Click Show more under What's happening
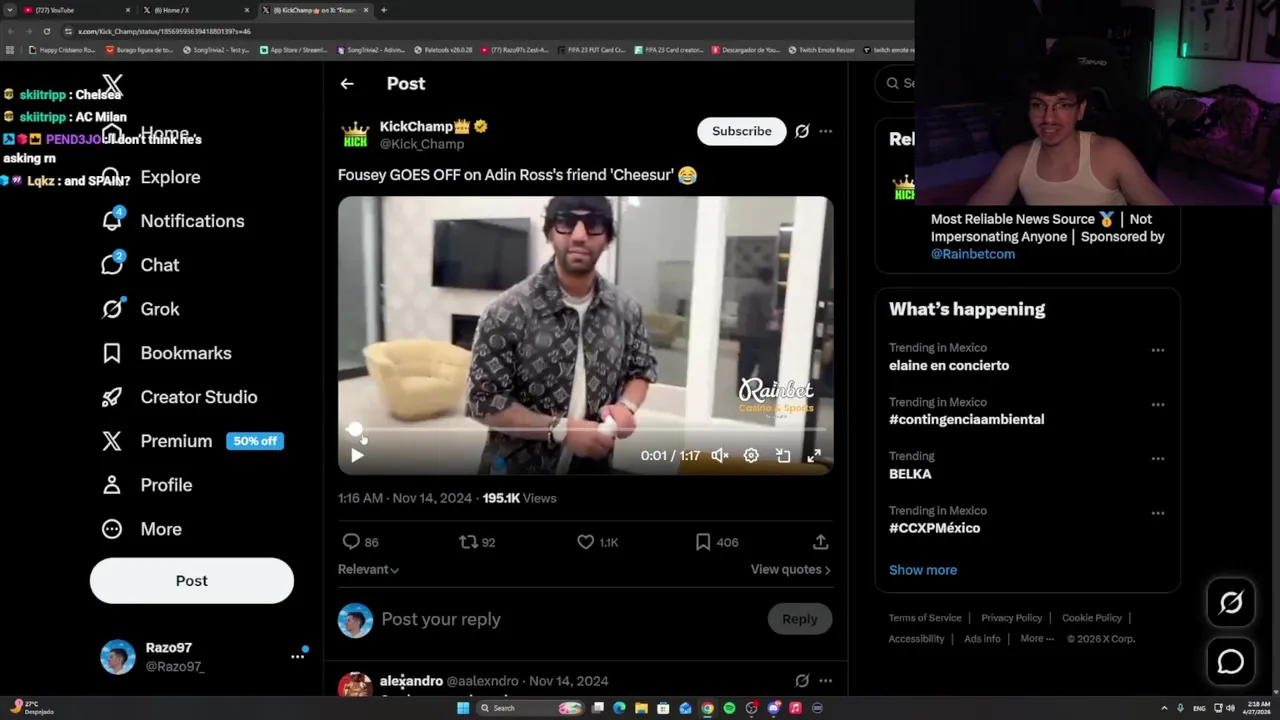Viewport: 1280px width, 720px height. coord(923,570)
